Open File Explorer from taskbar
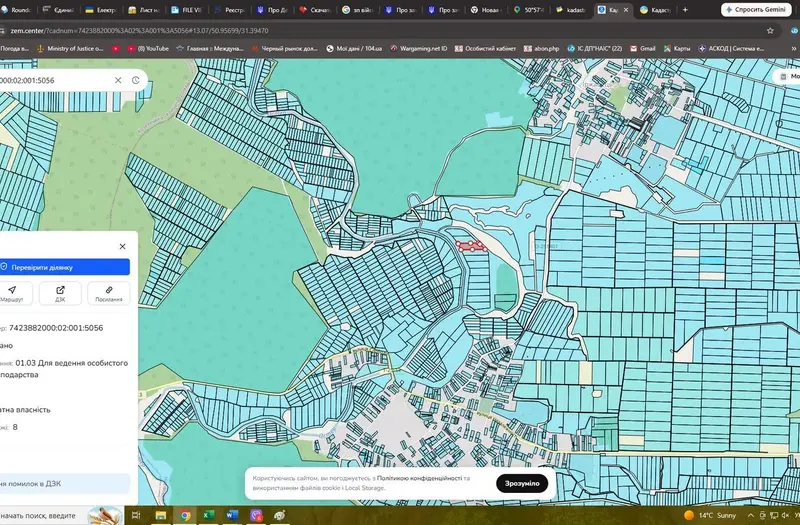 (161, 515)
